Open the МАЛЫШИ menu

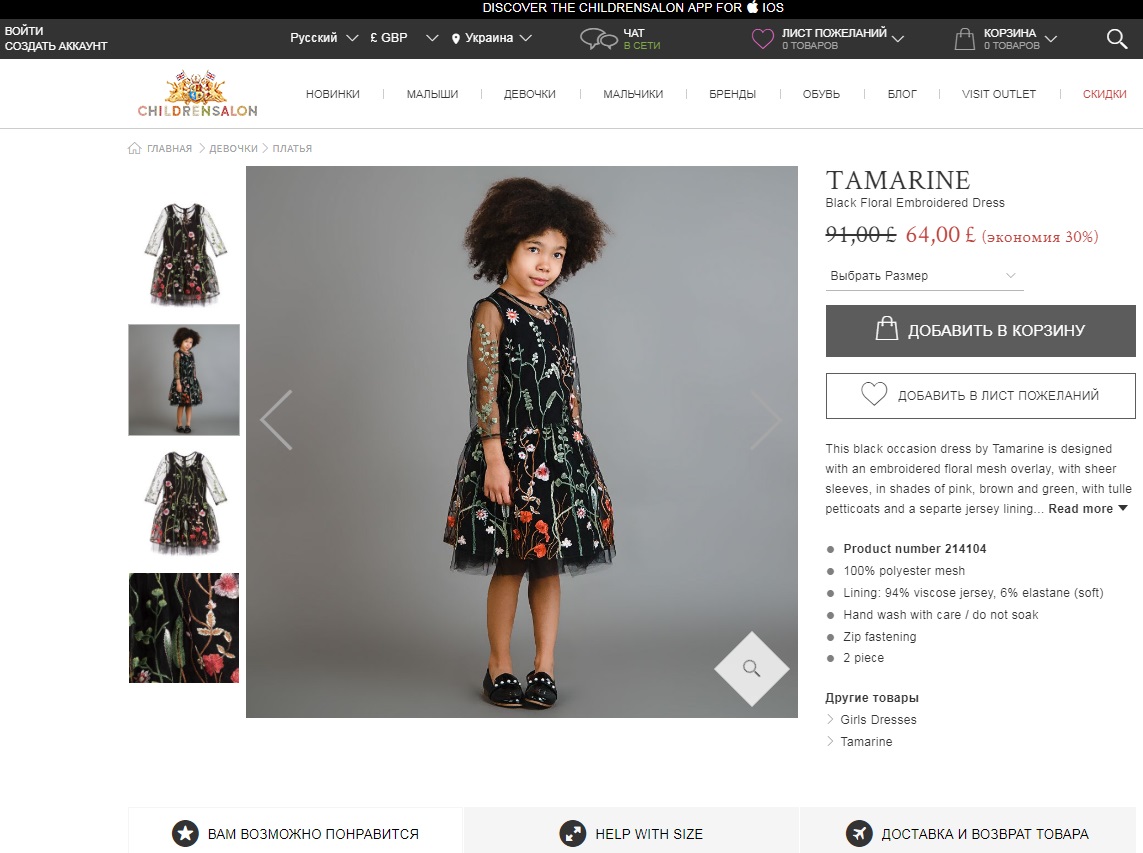(432, 94)
